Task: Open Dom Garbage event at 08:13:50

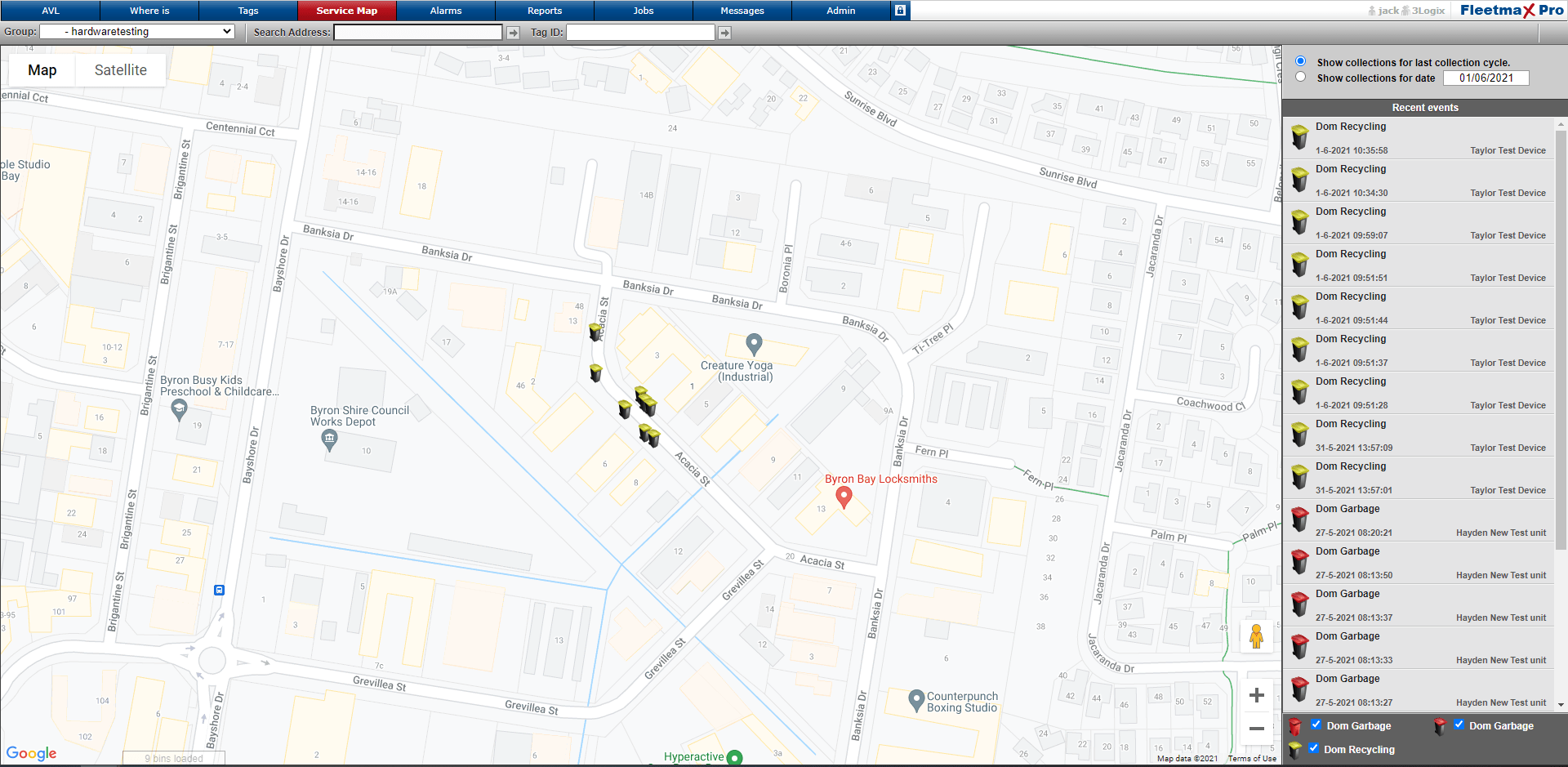Action: pos(1419,563)
